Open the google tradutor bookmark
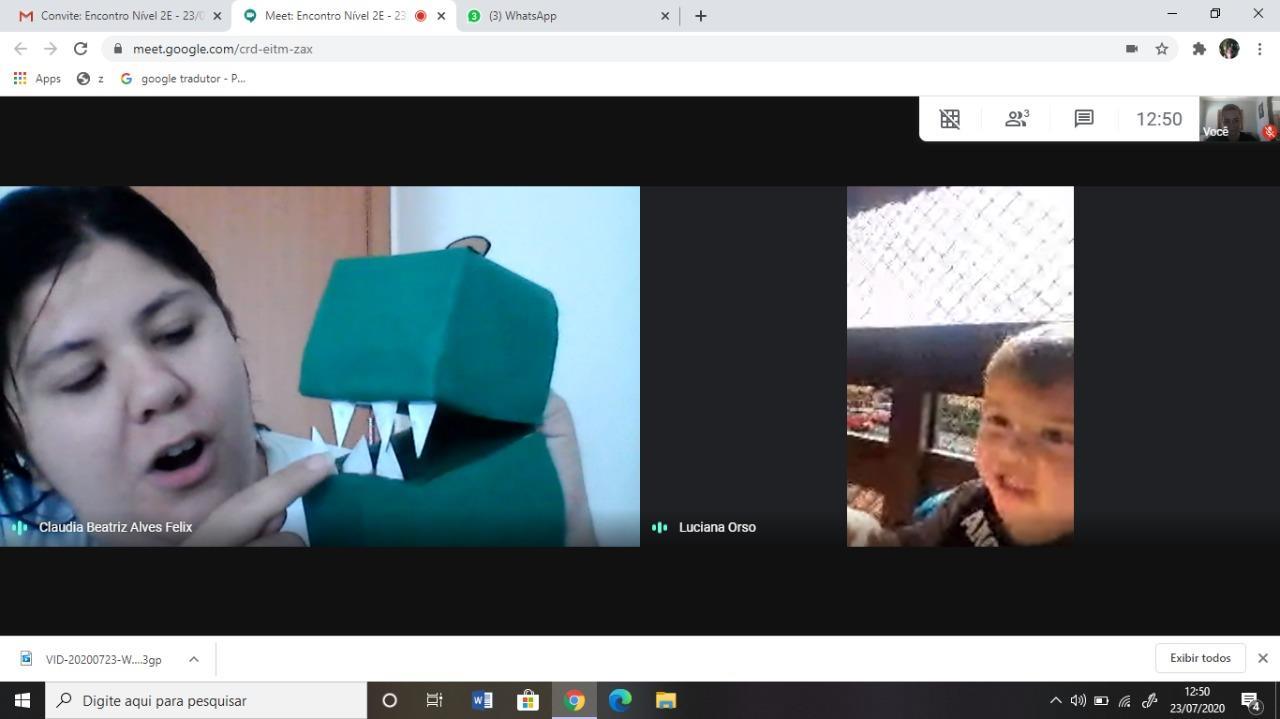Screen dimensions: 1280x719 [x=183, y=78]
